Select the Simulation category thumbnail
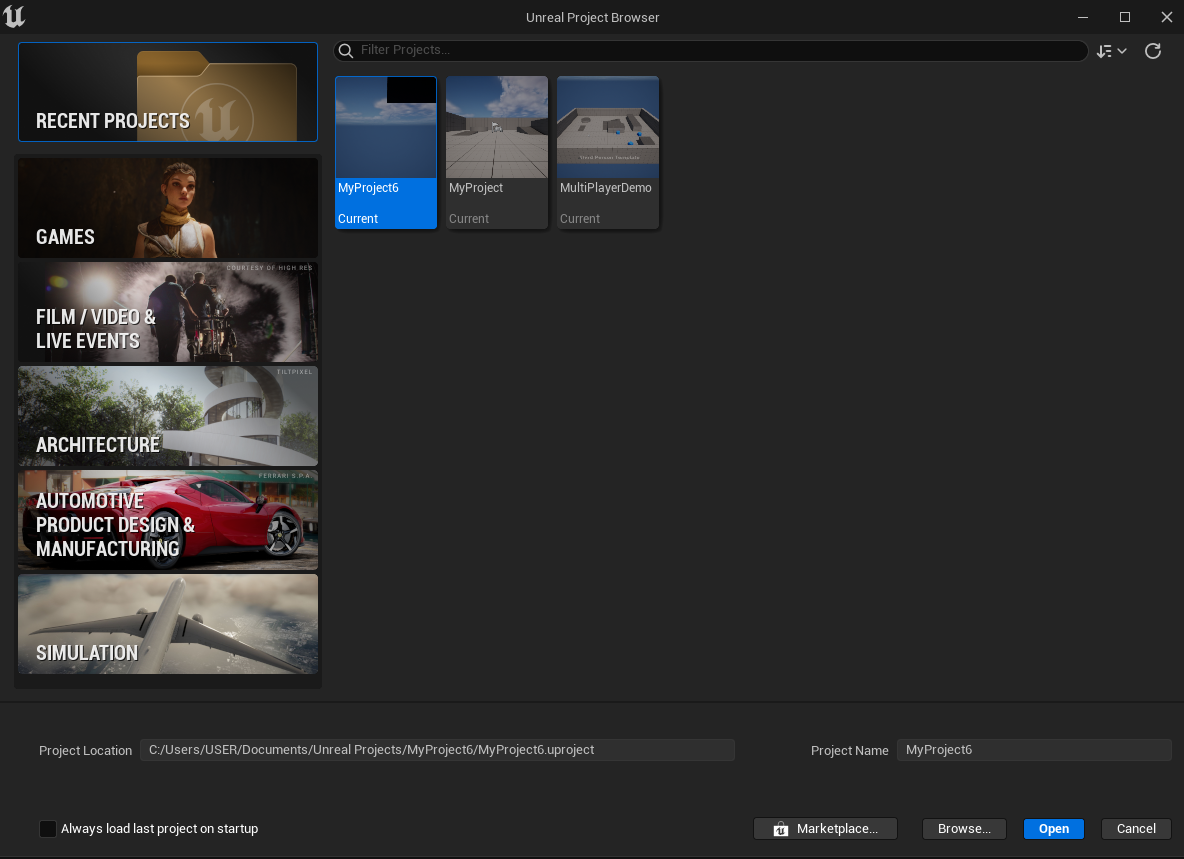 click(167, 623)
